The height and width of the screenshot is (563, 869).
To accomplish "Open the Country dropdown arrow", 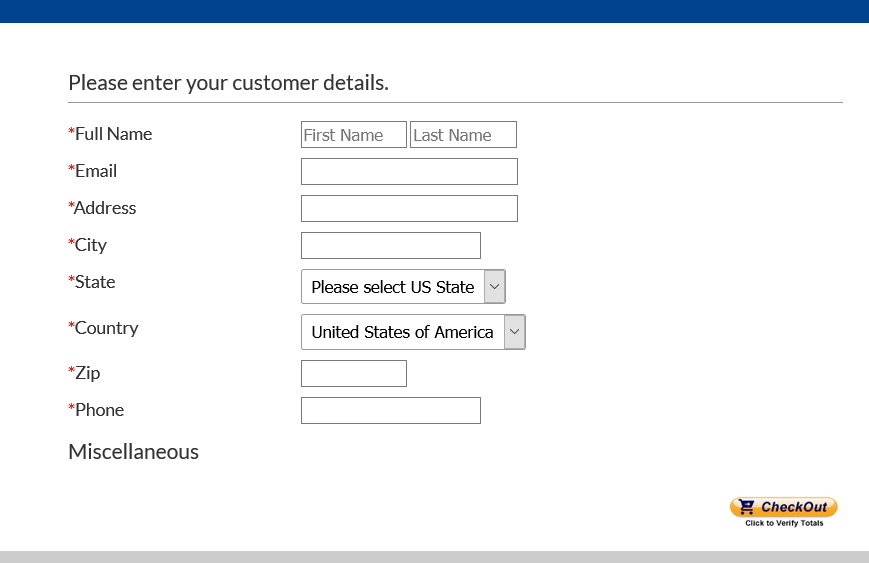I will point(514,332).
